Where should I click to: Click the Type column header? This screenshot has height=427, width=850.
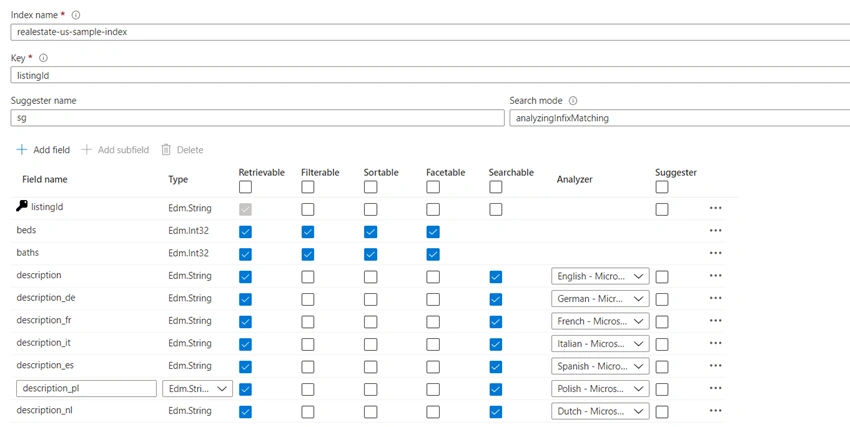click(x=178, y=179)
